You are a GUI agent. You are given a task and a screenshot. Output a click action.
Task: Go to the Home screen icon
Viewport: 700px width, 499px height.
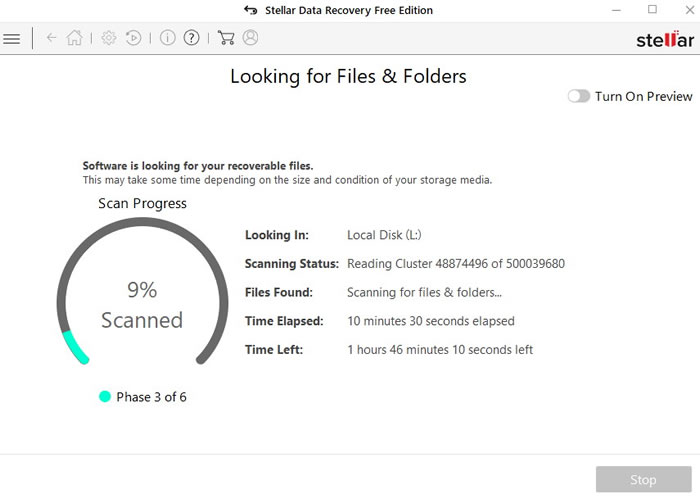(x=75, y=38)
